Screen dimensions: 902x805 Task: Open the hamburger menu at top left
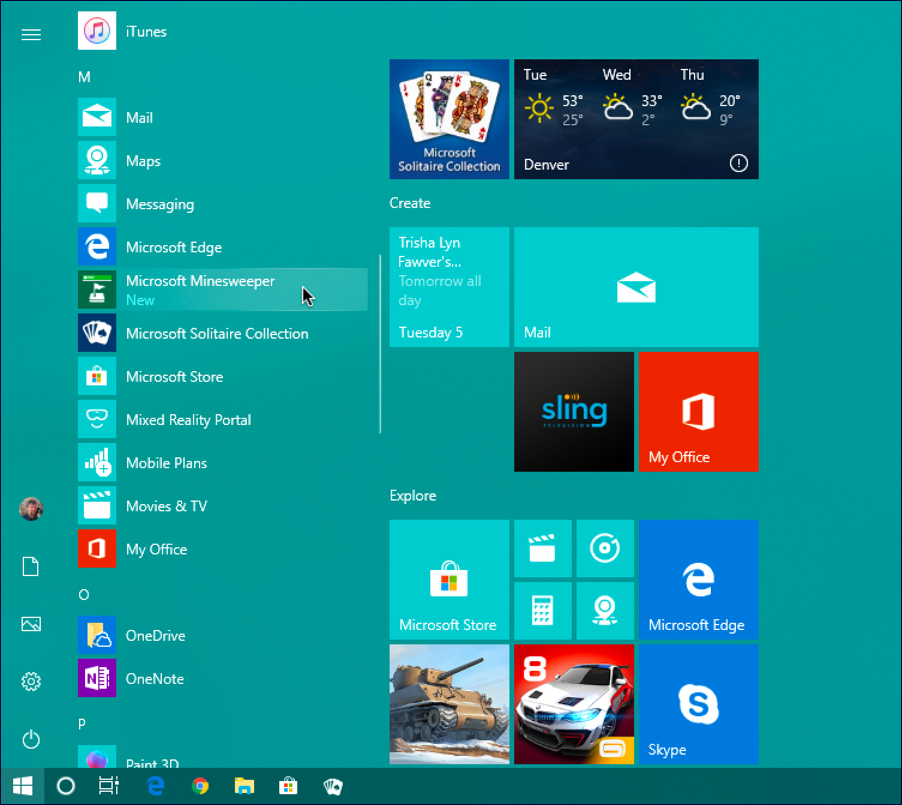31,35
